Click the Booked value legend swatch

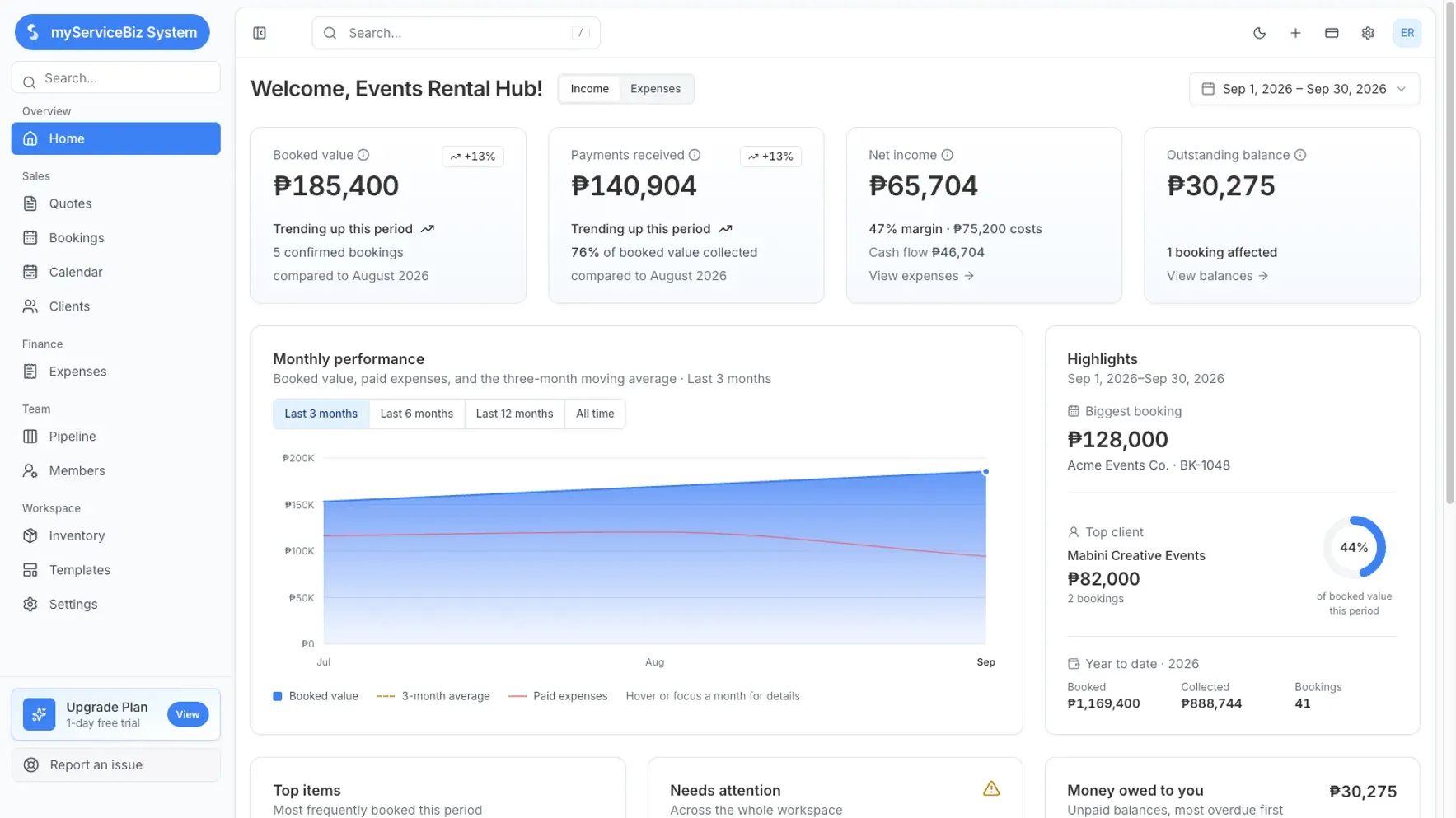tap(278, 696)
